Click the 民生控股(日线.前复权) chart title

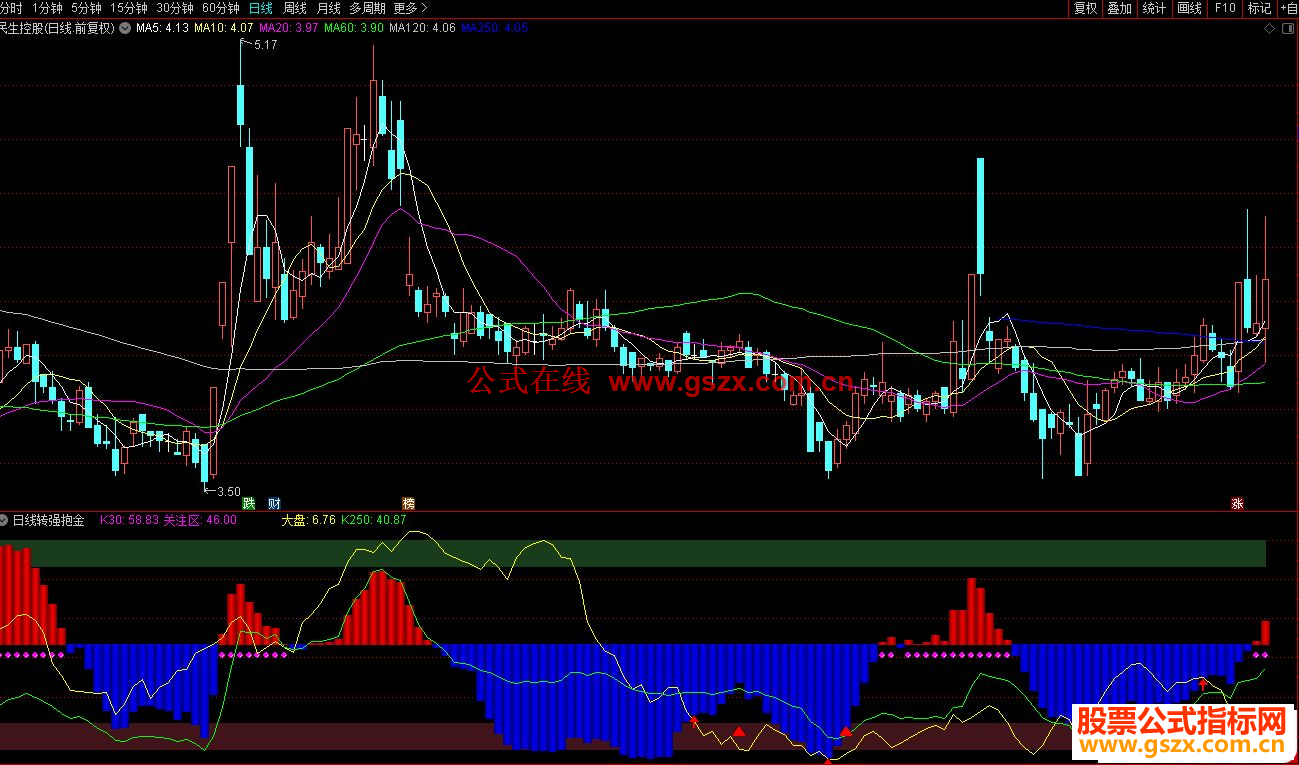tap(57, 28)
